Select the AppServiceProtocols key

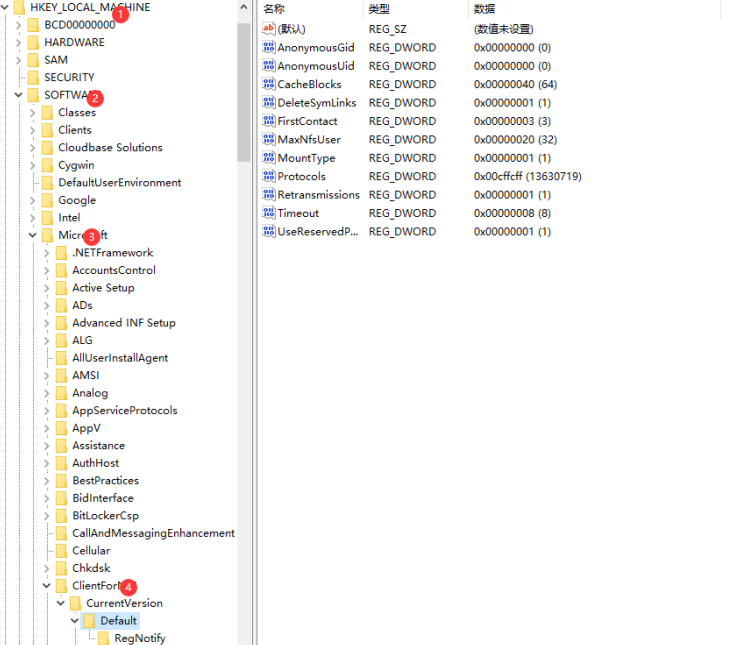point(125,411)
